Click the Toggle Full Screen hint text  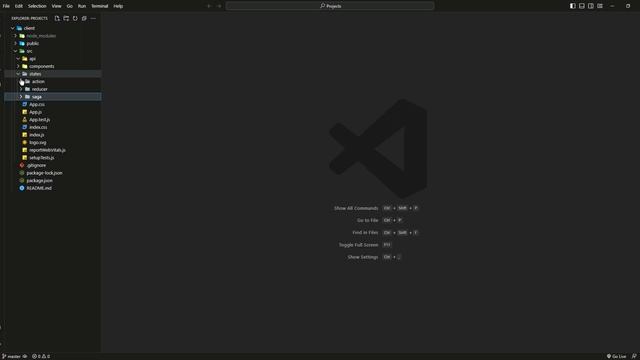(x=358, y=245)
